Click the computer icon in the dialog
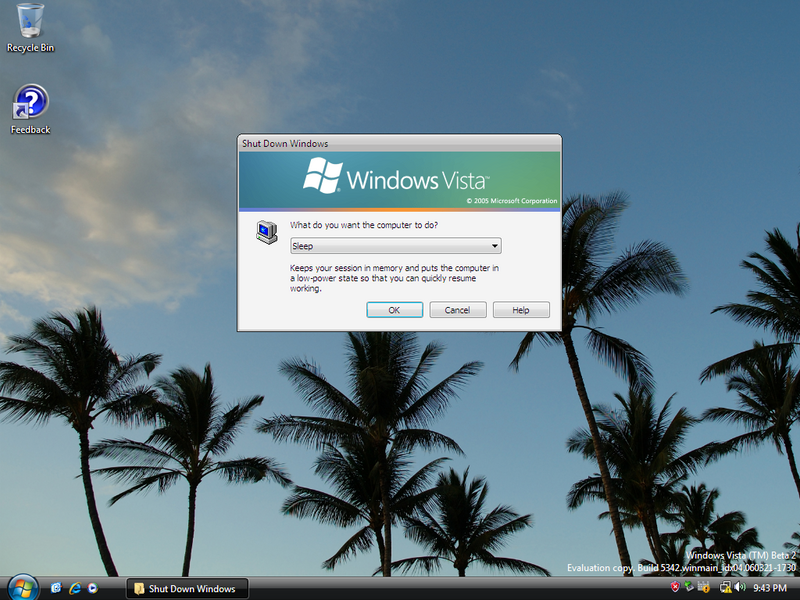800x600 pixels. 267,233
